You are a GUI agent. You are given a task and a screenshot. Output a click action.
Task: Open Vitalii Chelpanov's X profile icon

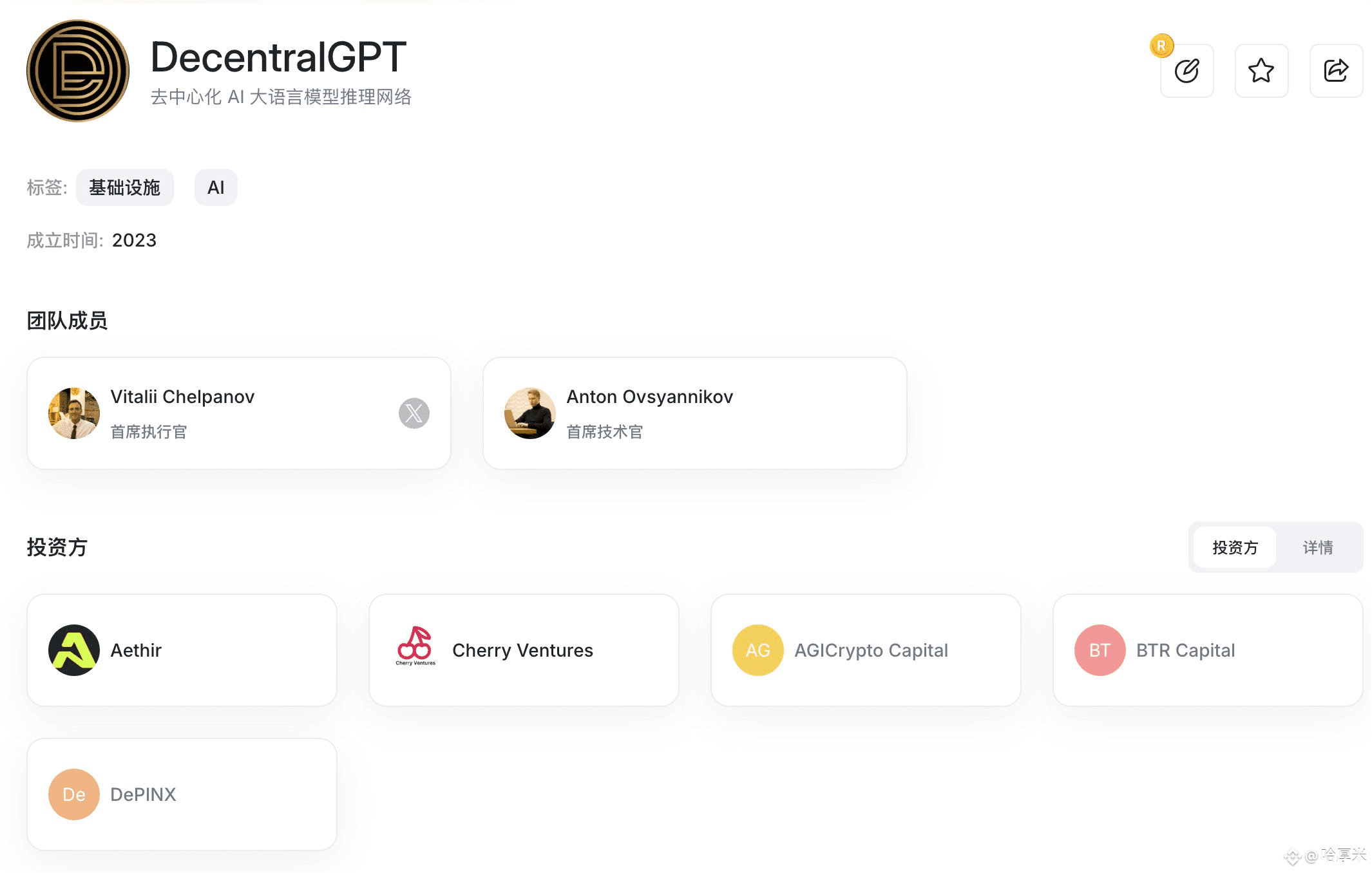point(414,413)
